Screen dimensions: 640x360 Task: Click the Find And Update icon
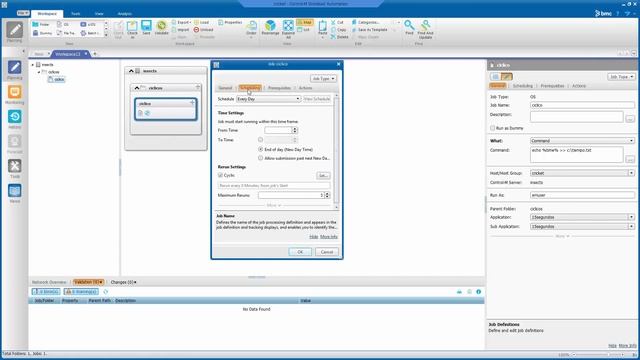coord(425,29)
